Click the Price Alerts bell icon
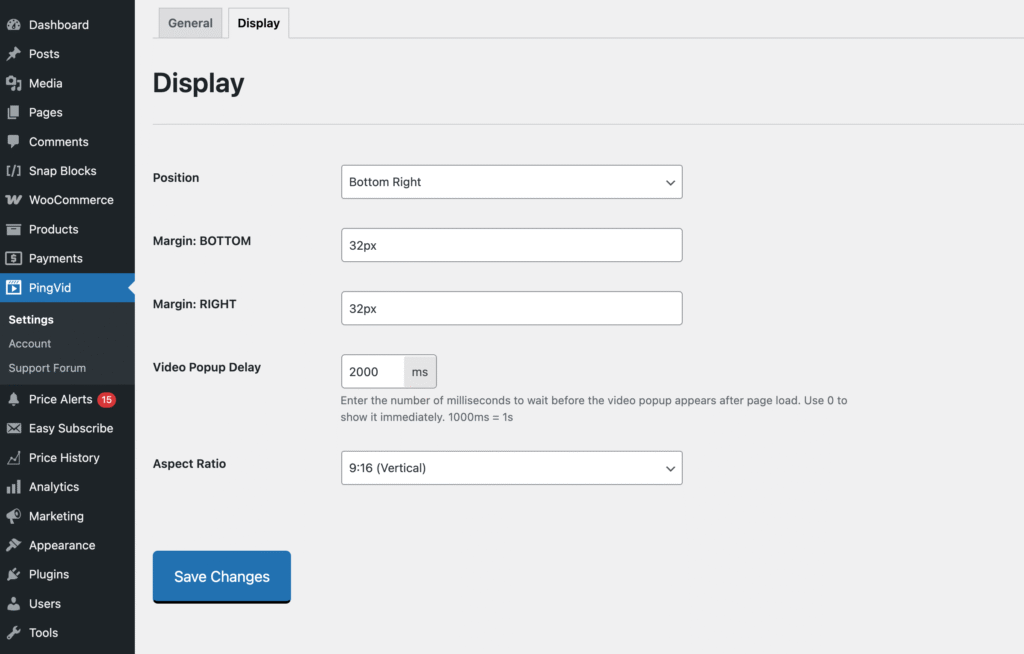This screenshot has height=654, width=1024. pyautogui.click(x=14, y=399)
